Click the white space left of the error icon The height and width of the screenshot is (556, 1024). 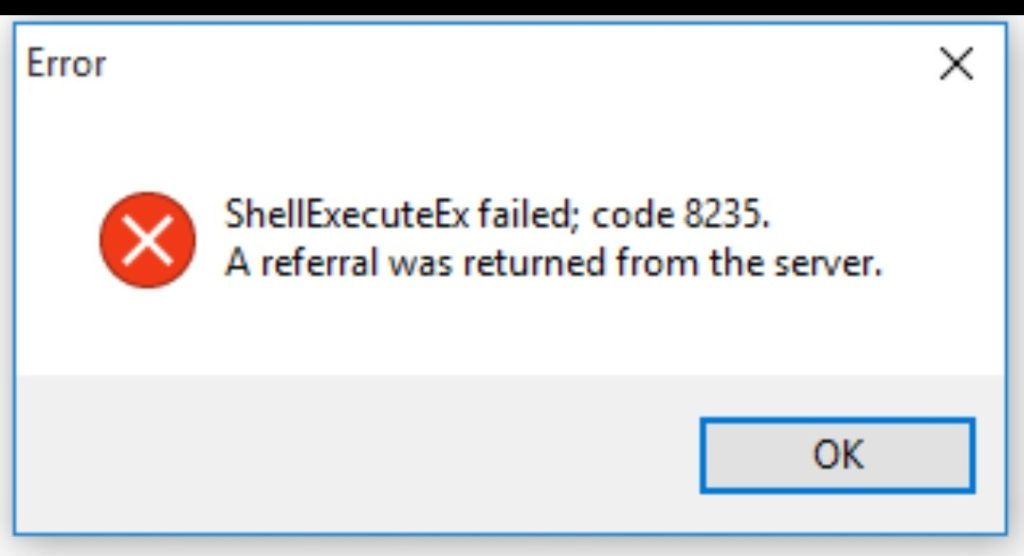point(57,240)
